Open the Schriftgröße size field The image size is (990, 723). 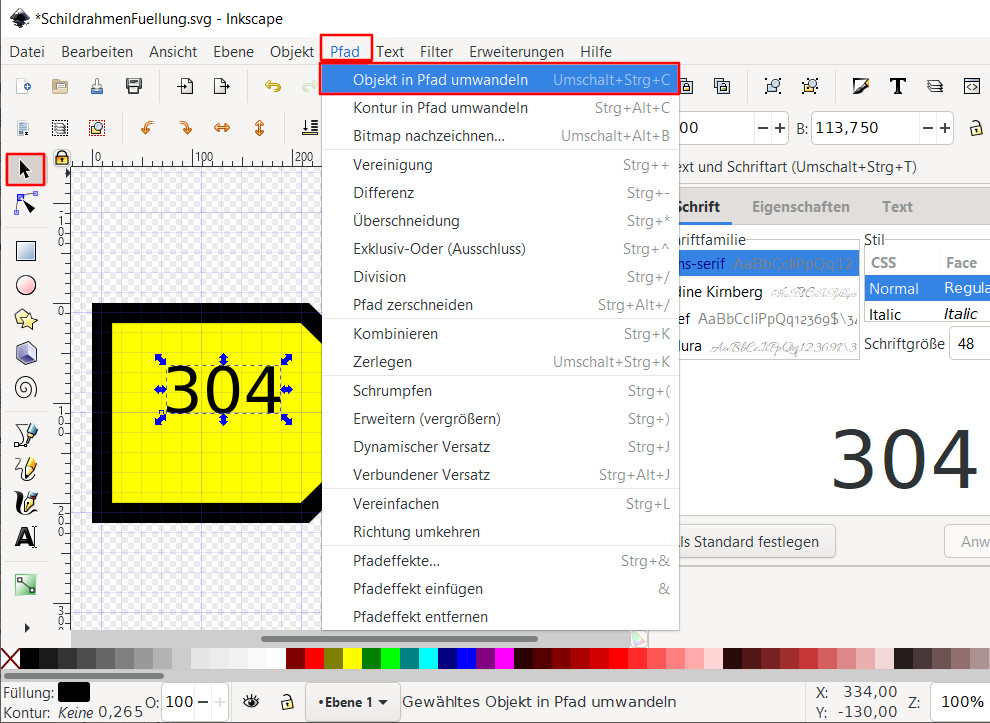pyautogui.click(x=970, y=344)
